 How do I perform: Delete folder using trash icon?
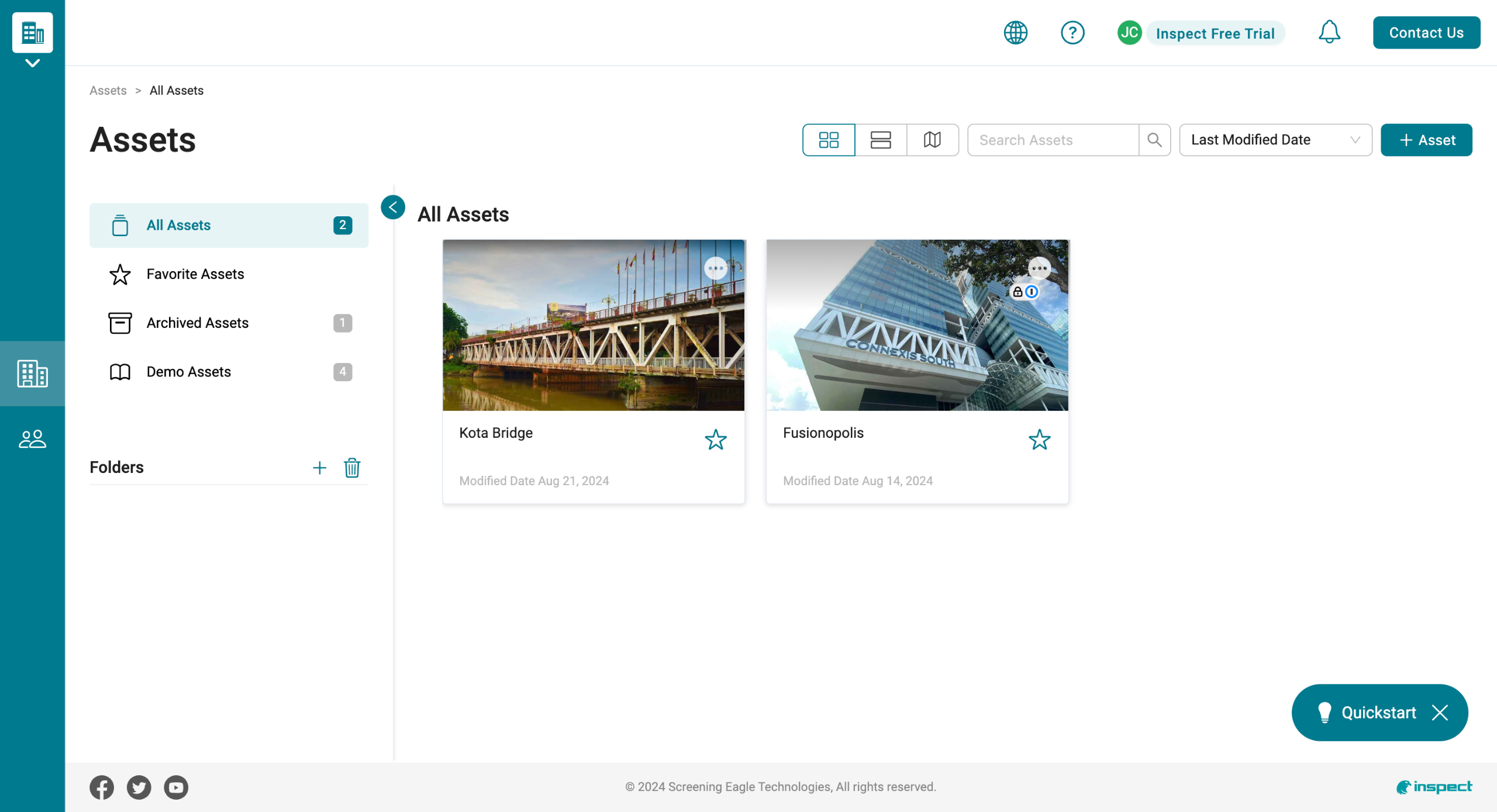pos(352,468)
